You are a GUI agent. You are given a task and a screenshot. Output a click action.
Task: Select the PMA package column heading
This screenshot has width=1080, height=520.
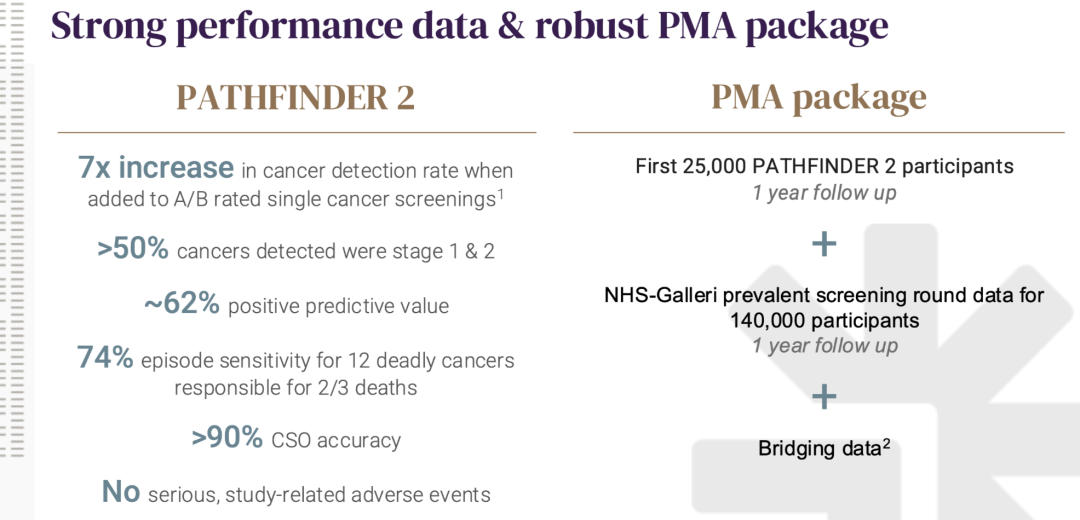pos(819,98)
